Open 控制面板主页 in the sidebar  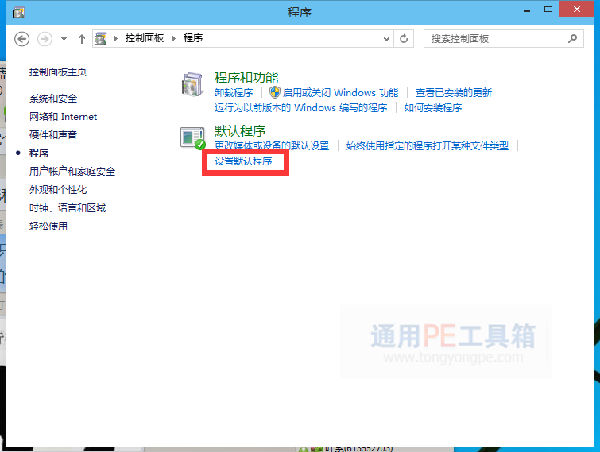coord(58,72)
